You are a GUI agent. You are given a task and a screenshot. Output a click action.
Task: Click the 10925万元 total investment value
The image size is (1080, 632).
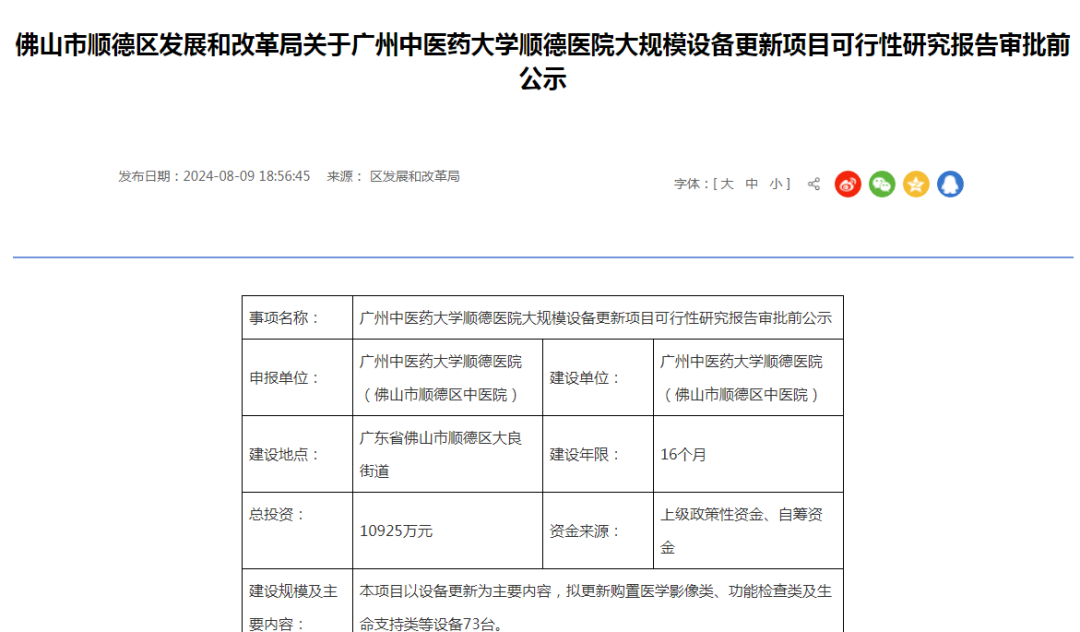tap(396, 531)
